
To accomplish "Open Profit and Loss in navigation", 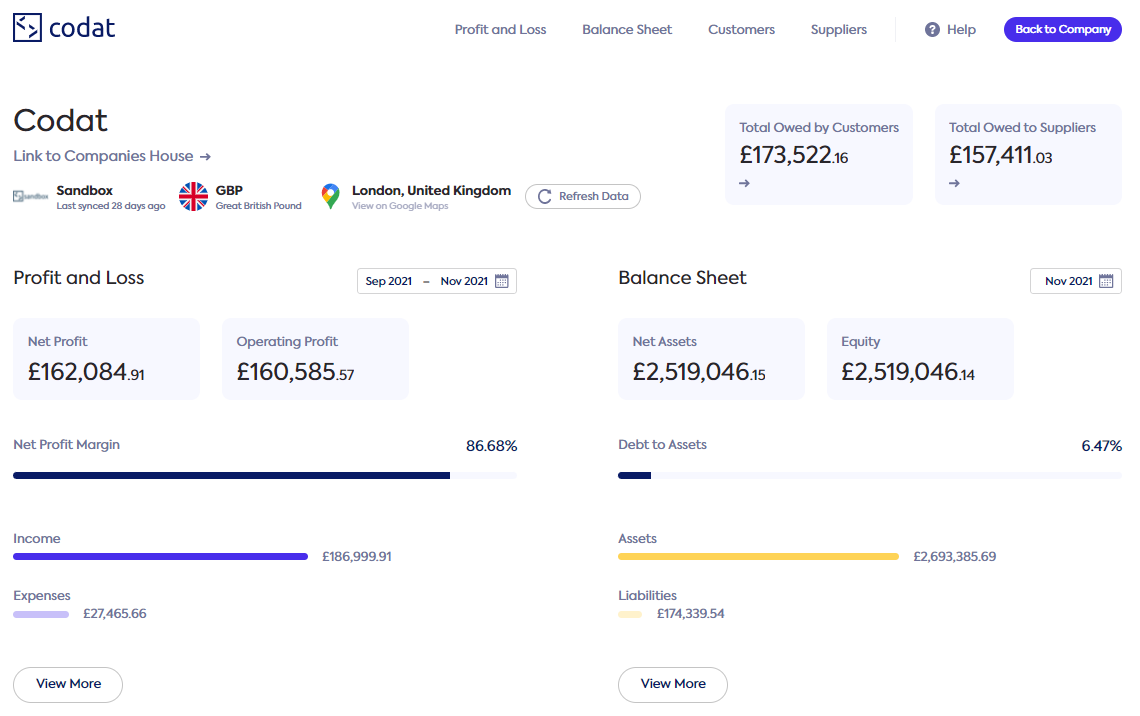I will click(x=500, y=30).
